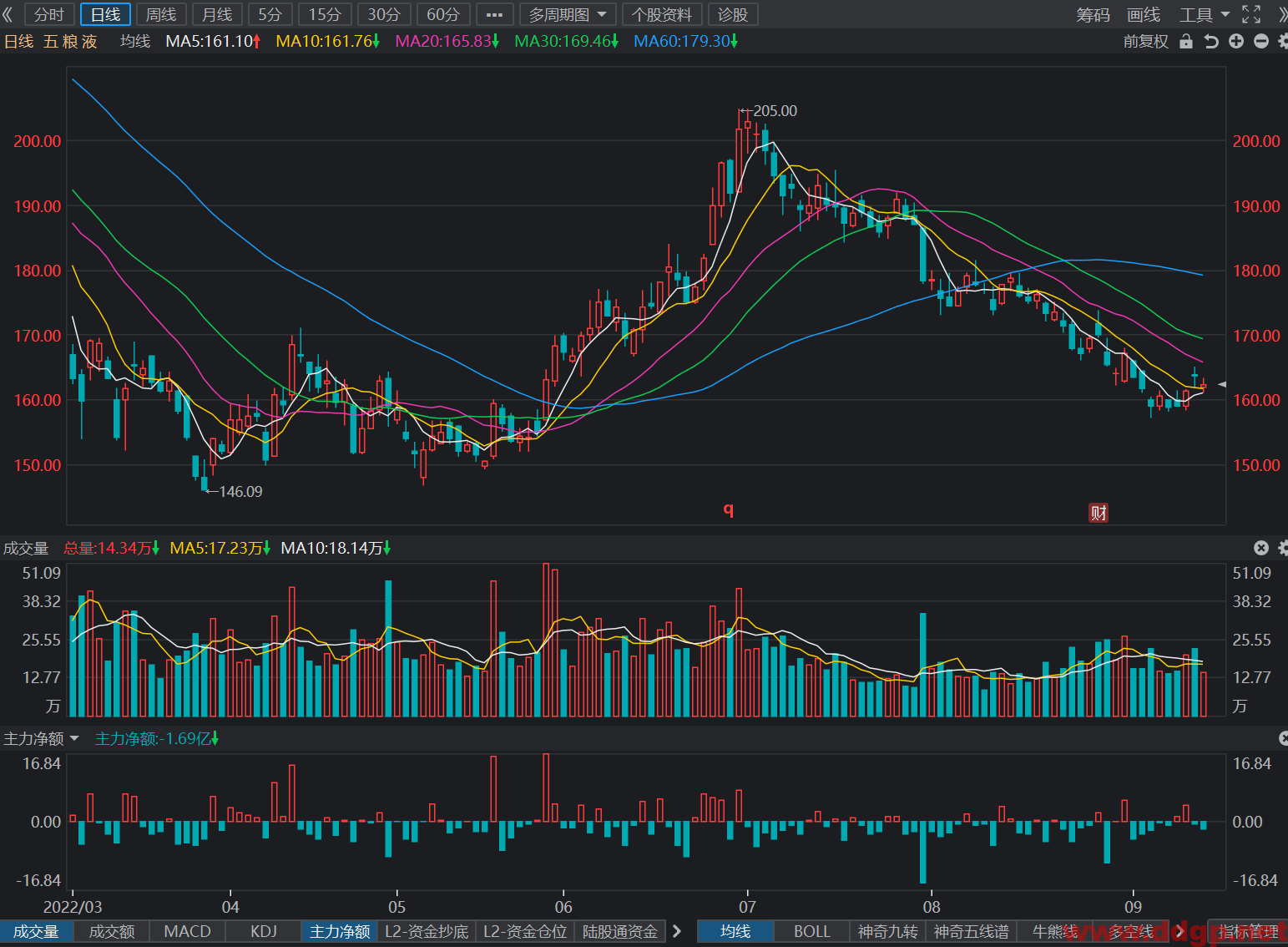1288x947 pixels.
Task: Click the undo arrow icon
Action: point(1211,42)
